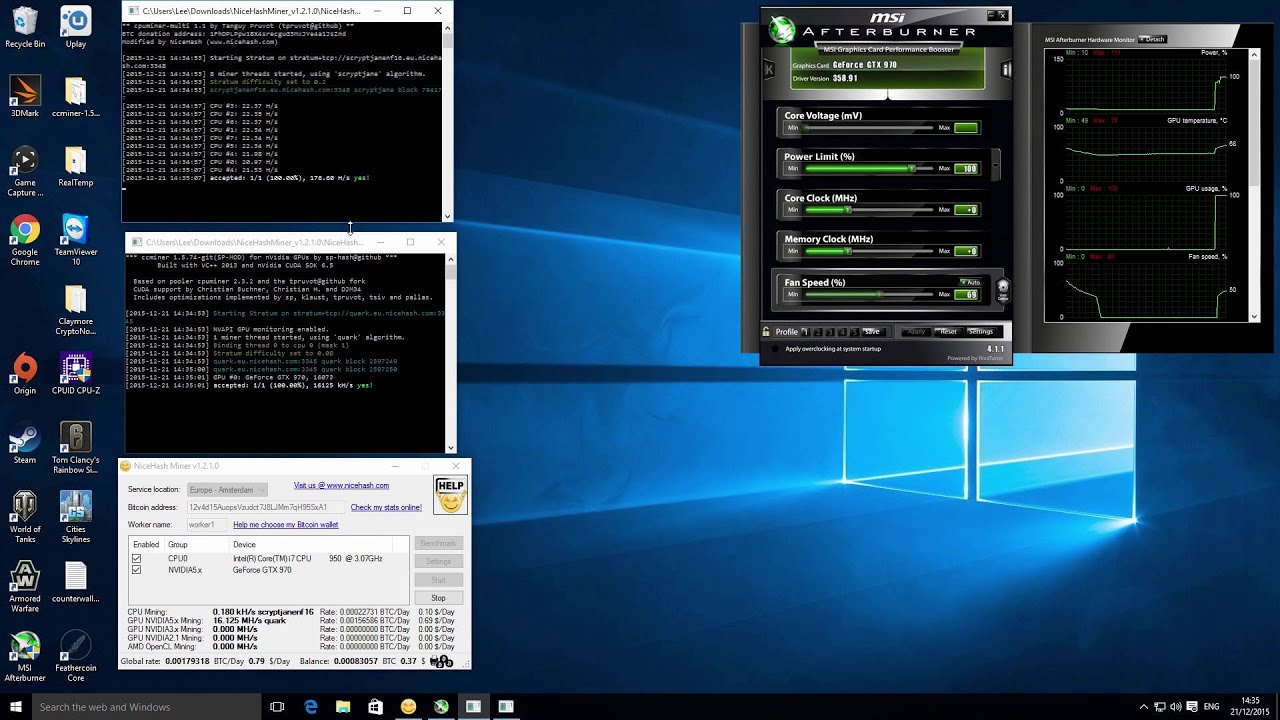Image resolution: width=1280 pixels, height=720 pixels.
Task: Select Afterburner profile slot 3
Action: coord(830,332)
